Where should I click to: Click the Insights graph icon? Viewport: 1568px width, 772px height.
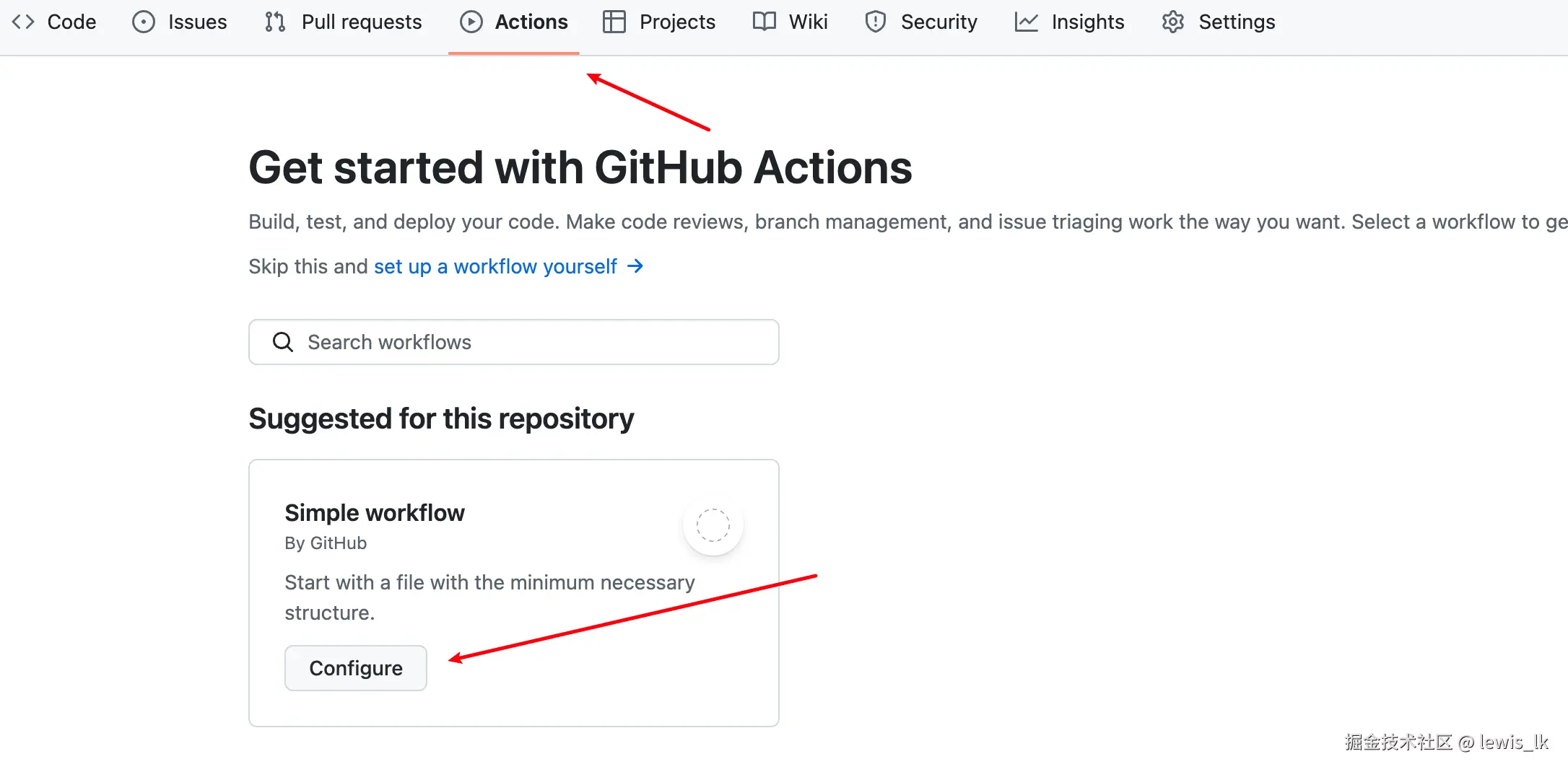pos(1026,22)
